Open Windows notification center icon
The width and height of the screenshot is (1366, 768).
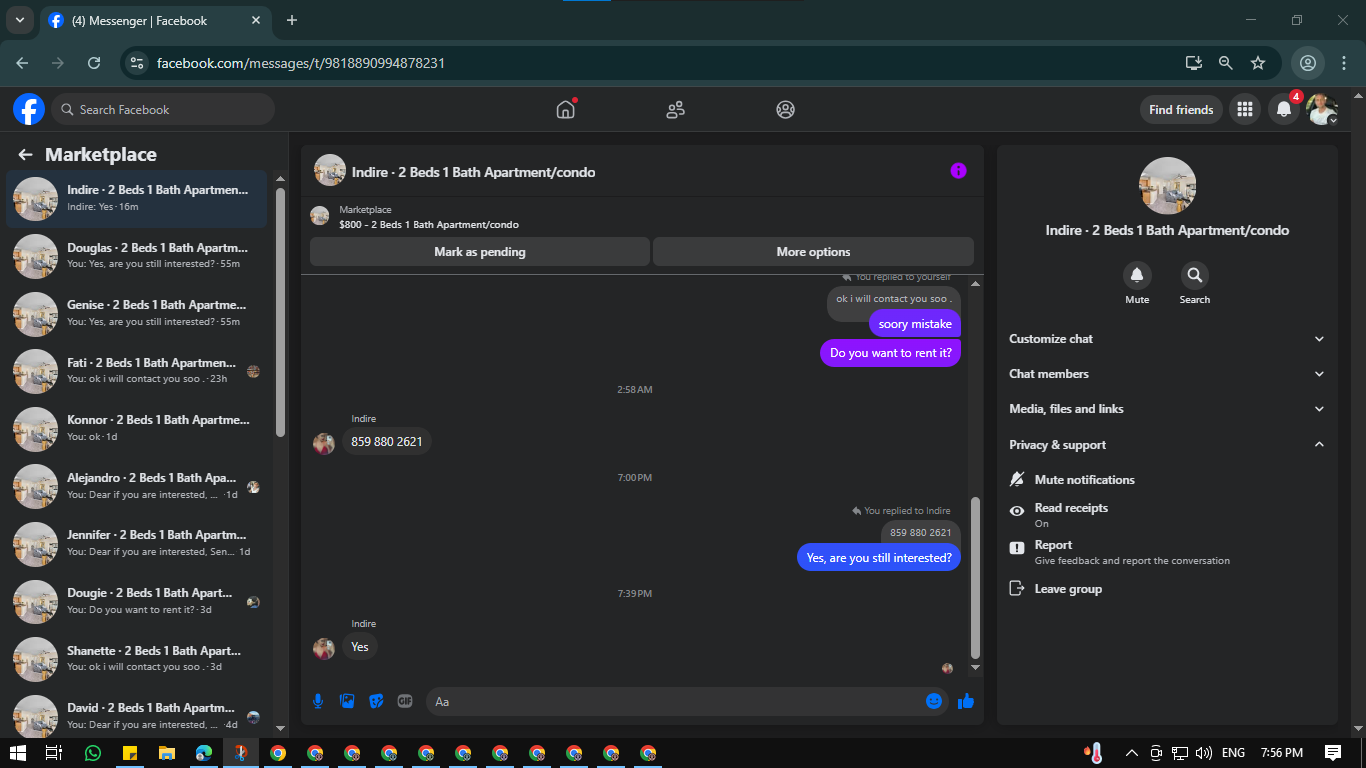tap(1332, 753)
